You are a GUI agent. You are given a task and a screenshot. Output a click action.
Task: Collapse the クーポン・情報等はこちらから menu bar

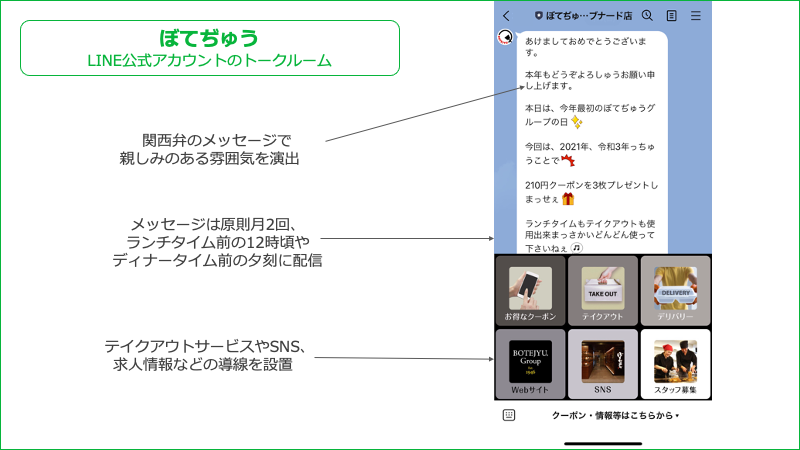click(612, 415)
